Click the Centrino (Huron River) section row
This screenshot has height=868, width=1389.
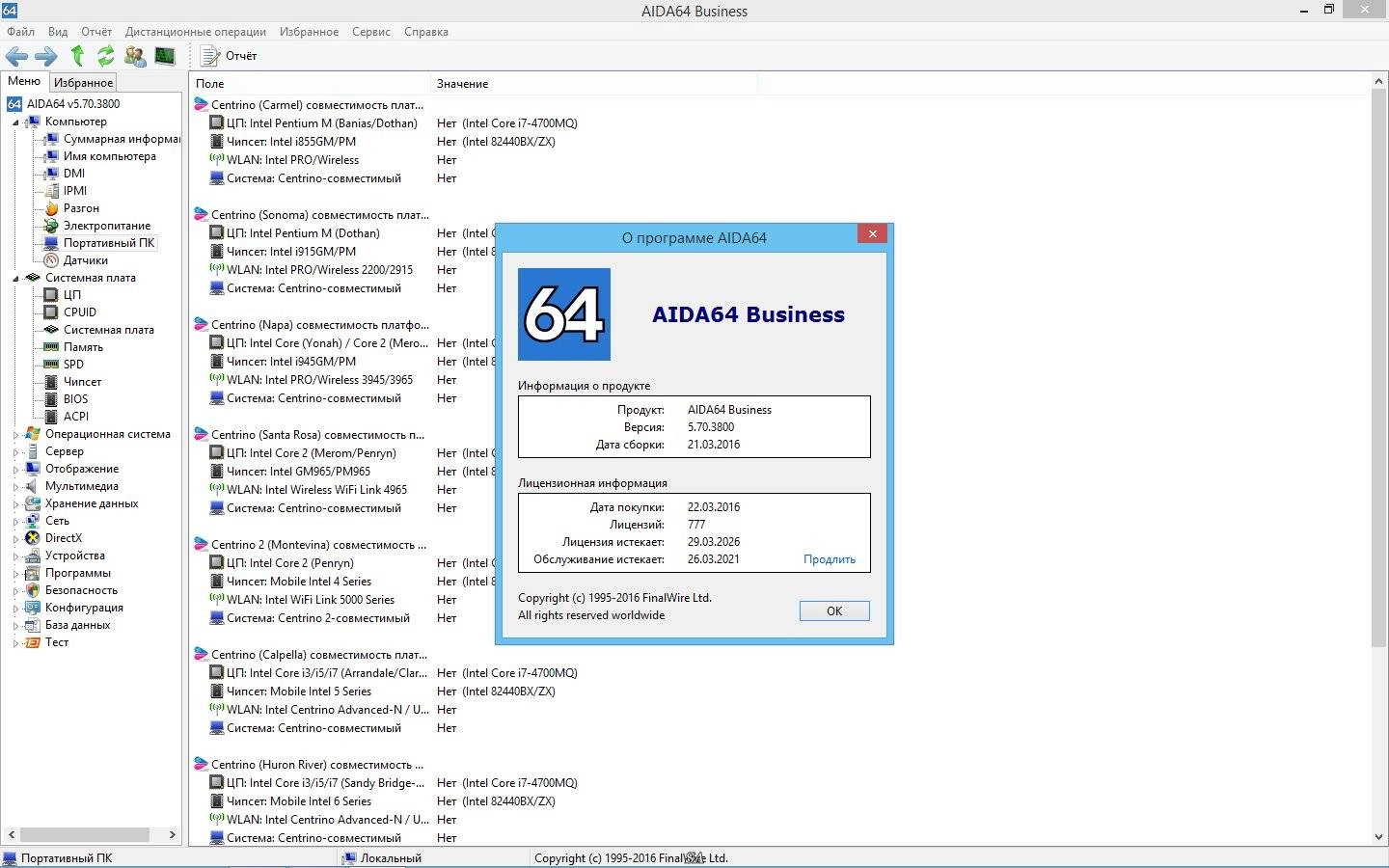click(x=309, y=765)
